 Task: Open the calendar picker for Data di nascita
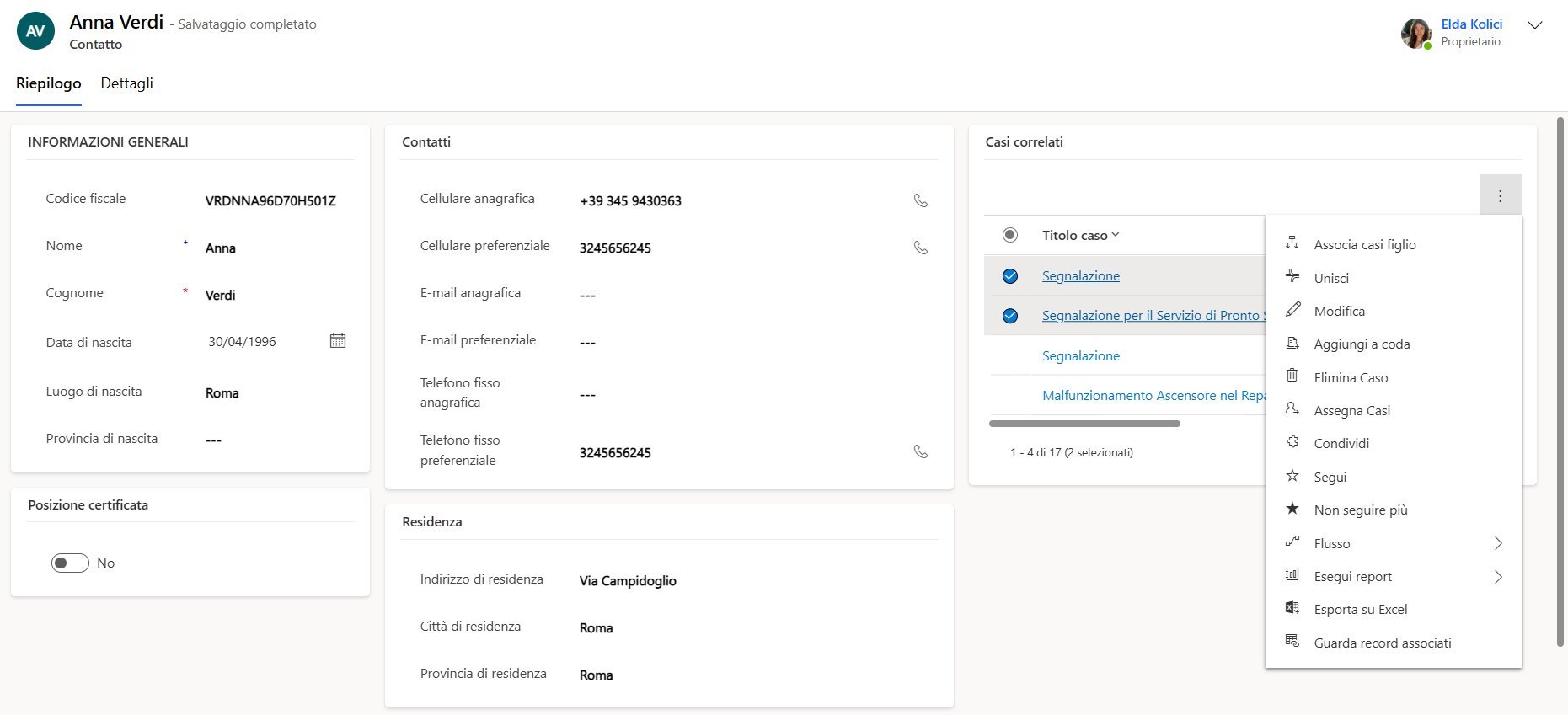coord(338,341)
